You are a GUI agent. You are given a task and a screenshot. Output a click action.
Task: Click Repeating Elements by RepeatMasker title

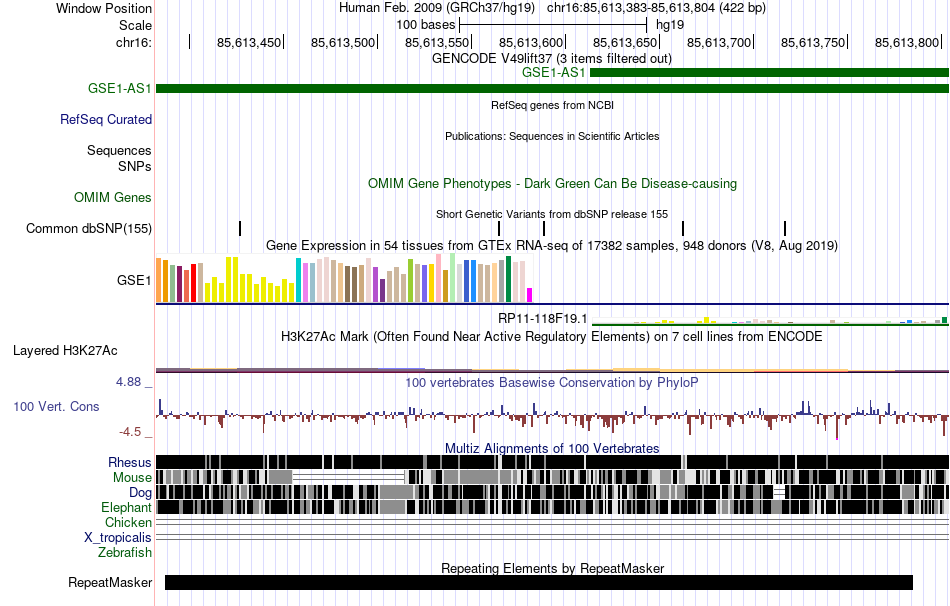[x=553, y=568]
